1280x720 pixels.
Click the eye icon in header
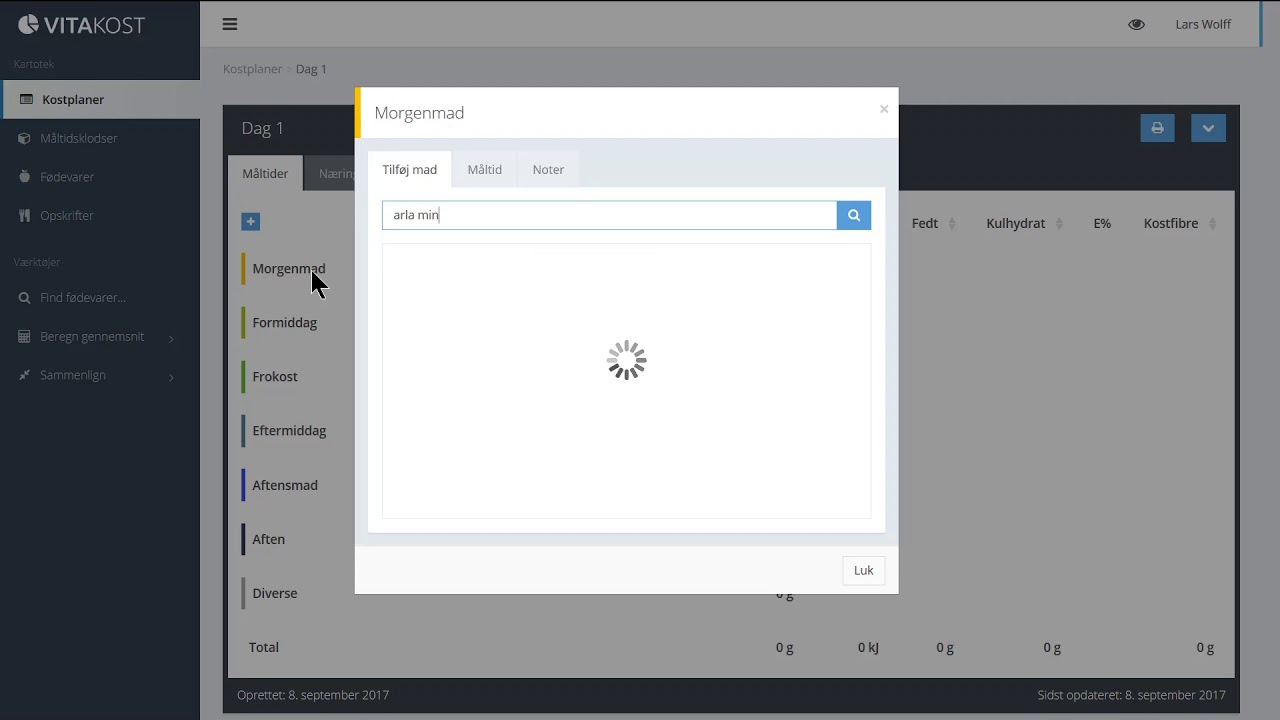1136,24
